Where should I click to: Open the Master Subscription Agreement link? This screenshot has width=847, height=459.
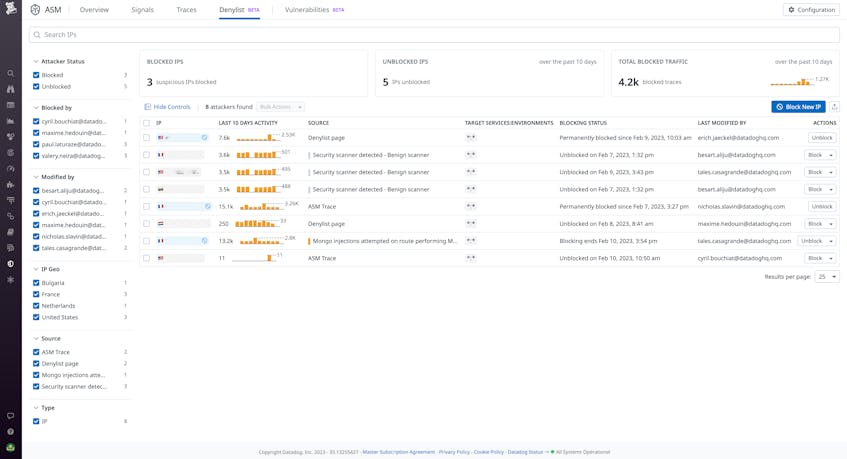click(x=399, y=452)
